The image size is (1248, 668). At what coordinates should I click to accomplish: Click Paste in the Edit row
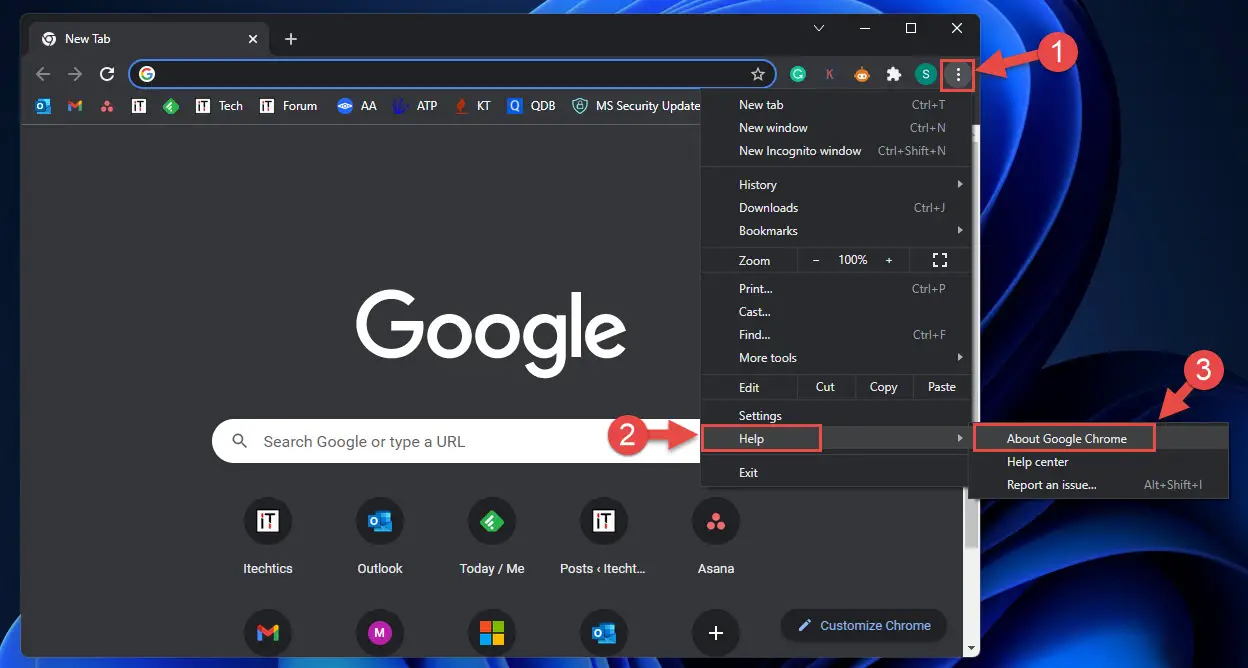click(x=941, y=387)
